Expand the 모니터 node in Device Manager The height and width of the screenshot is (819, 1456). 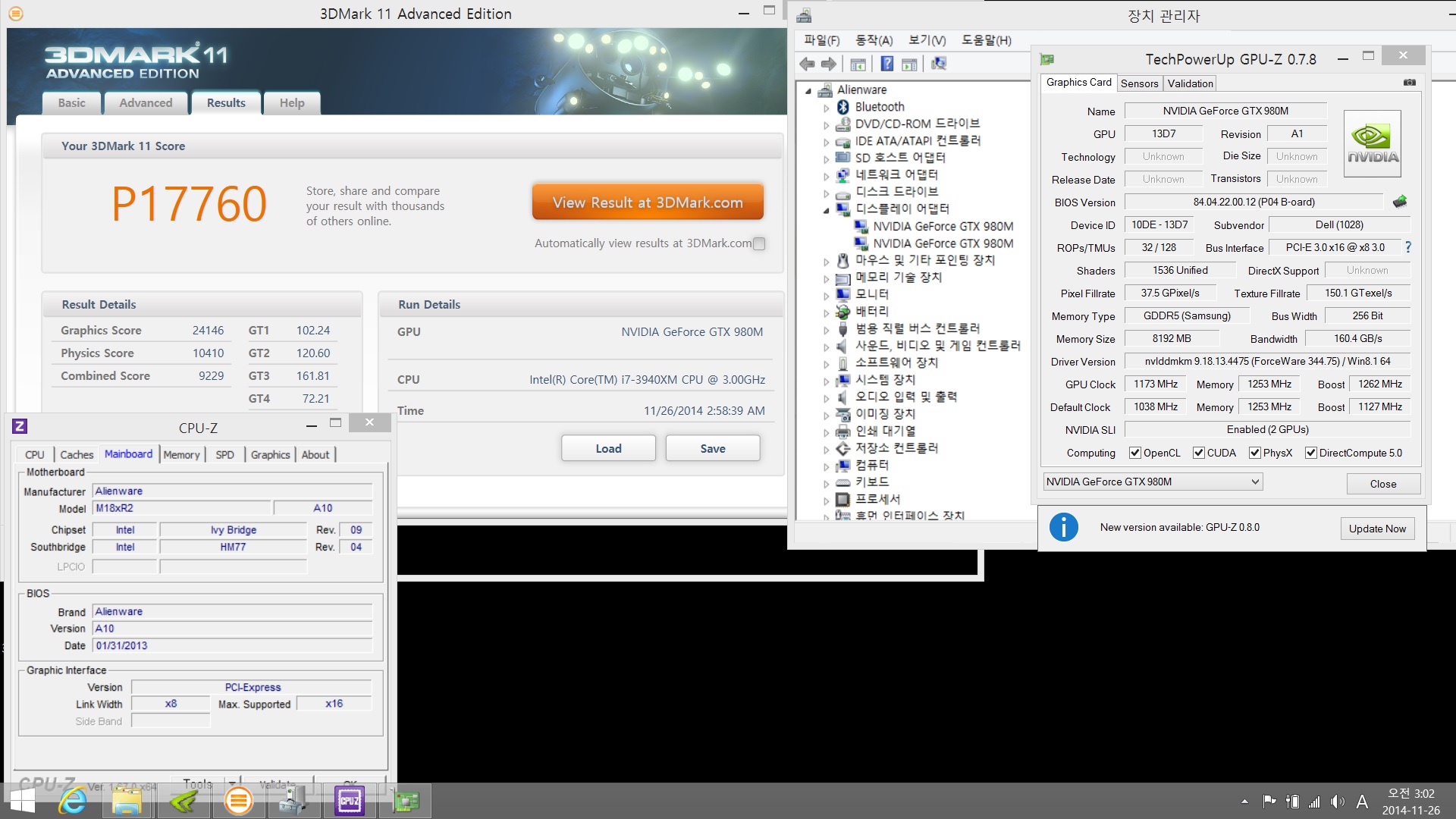[x=827, y=295]
